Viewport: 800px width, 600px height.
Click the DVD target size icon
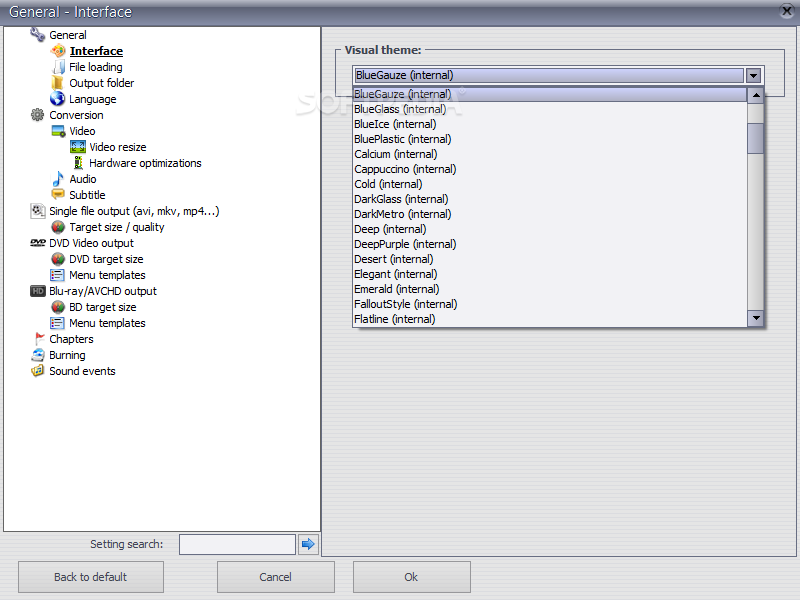58,259
